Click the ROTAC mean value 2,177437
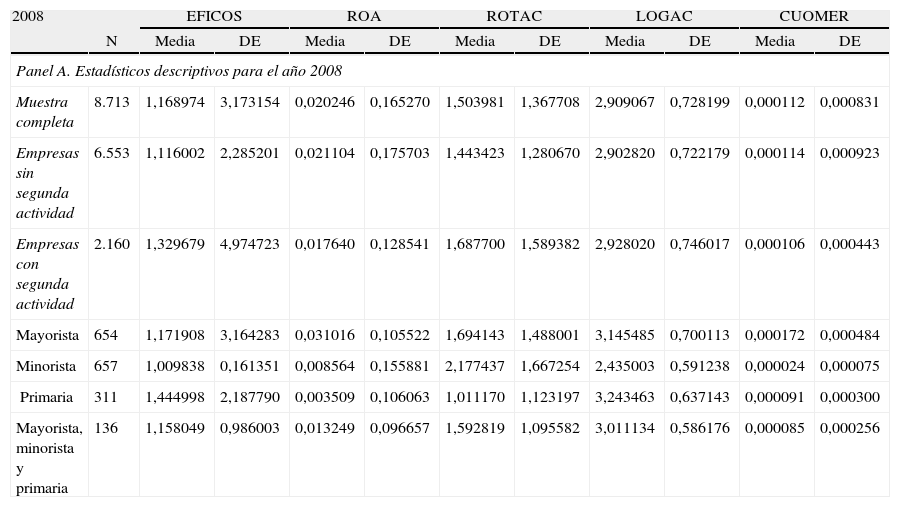The width and height of the screenshot is (900, 507). (475, 366)
